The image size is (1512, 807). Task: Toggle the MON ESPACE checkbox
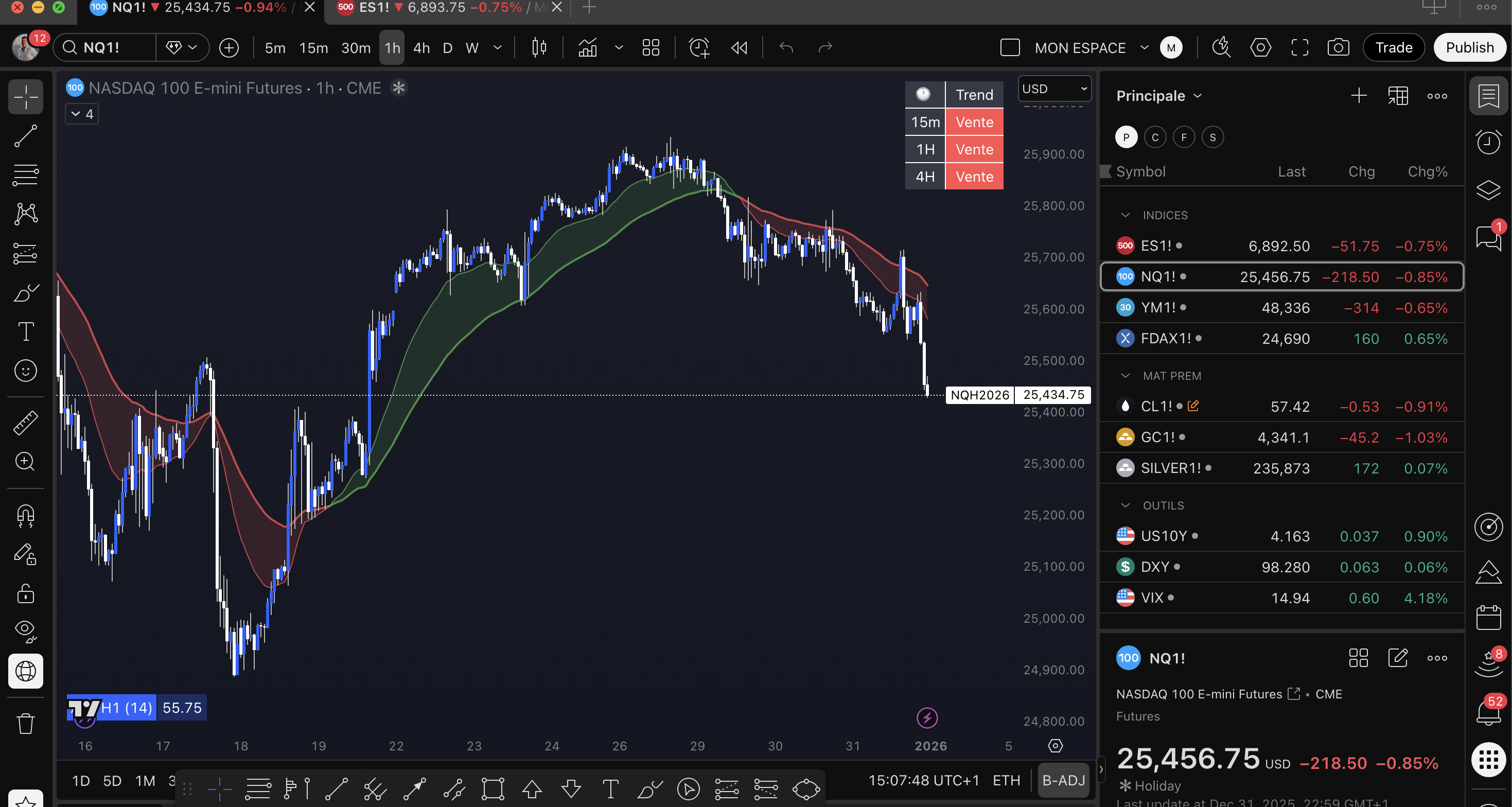point(1010,47)
